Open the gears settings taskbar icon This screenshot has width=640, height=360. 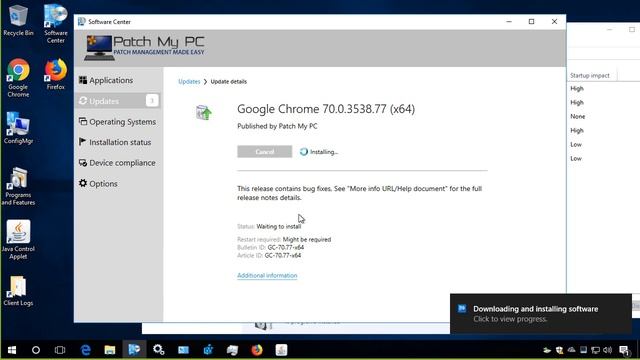159,350
